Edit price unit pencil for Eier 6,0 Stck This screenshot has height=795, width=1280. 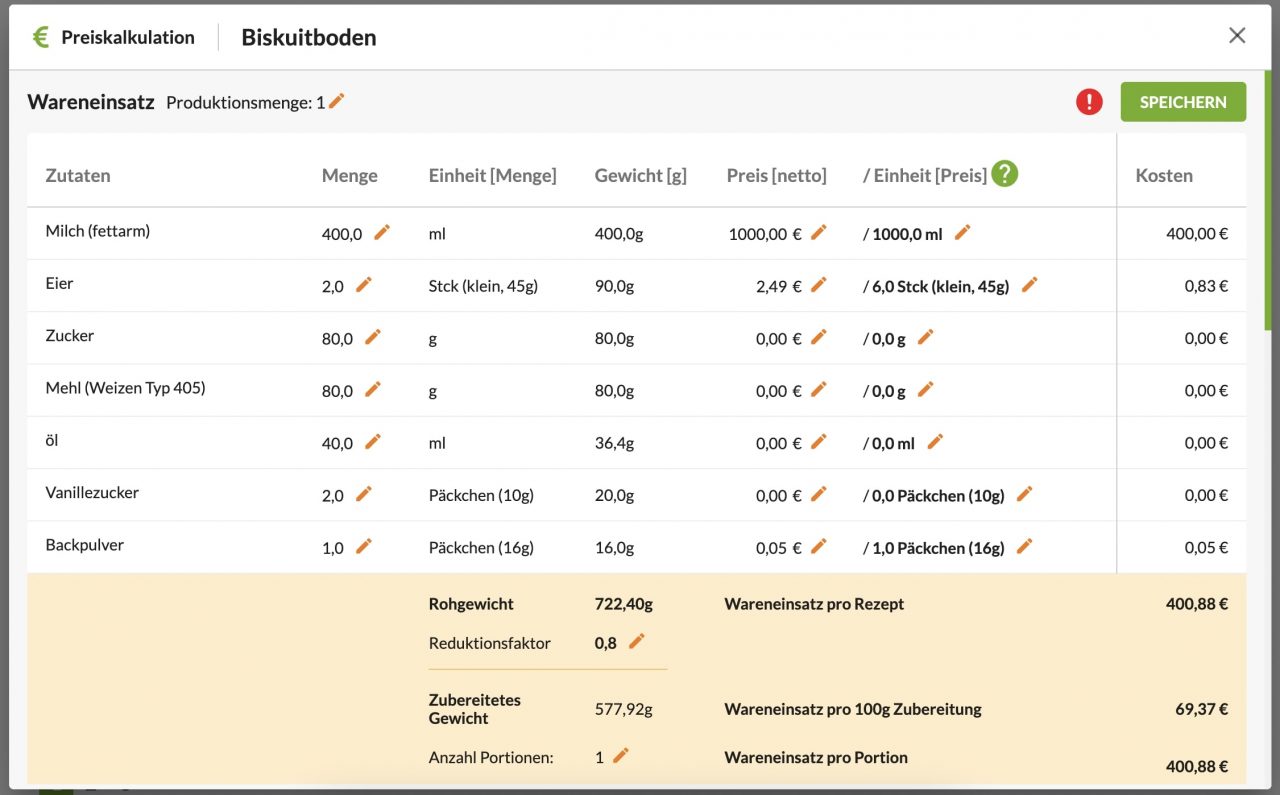coord(1030,285)
